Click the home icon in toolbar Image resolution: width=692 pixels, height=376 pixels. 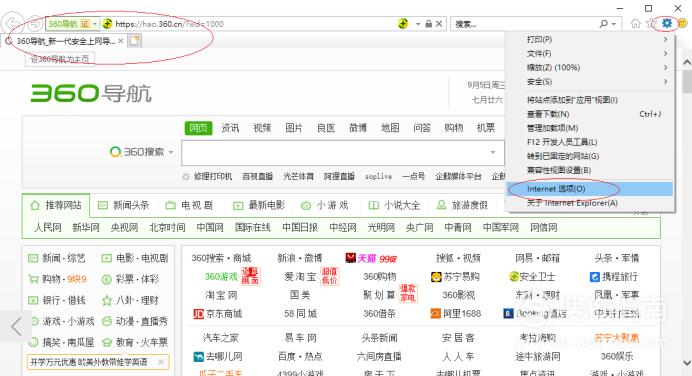[636, 23]
